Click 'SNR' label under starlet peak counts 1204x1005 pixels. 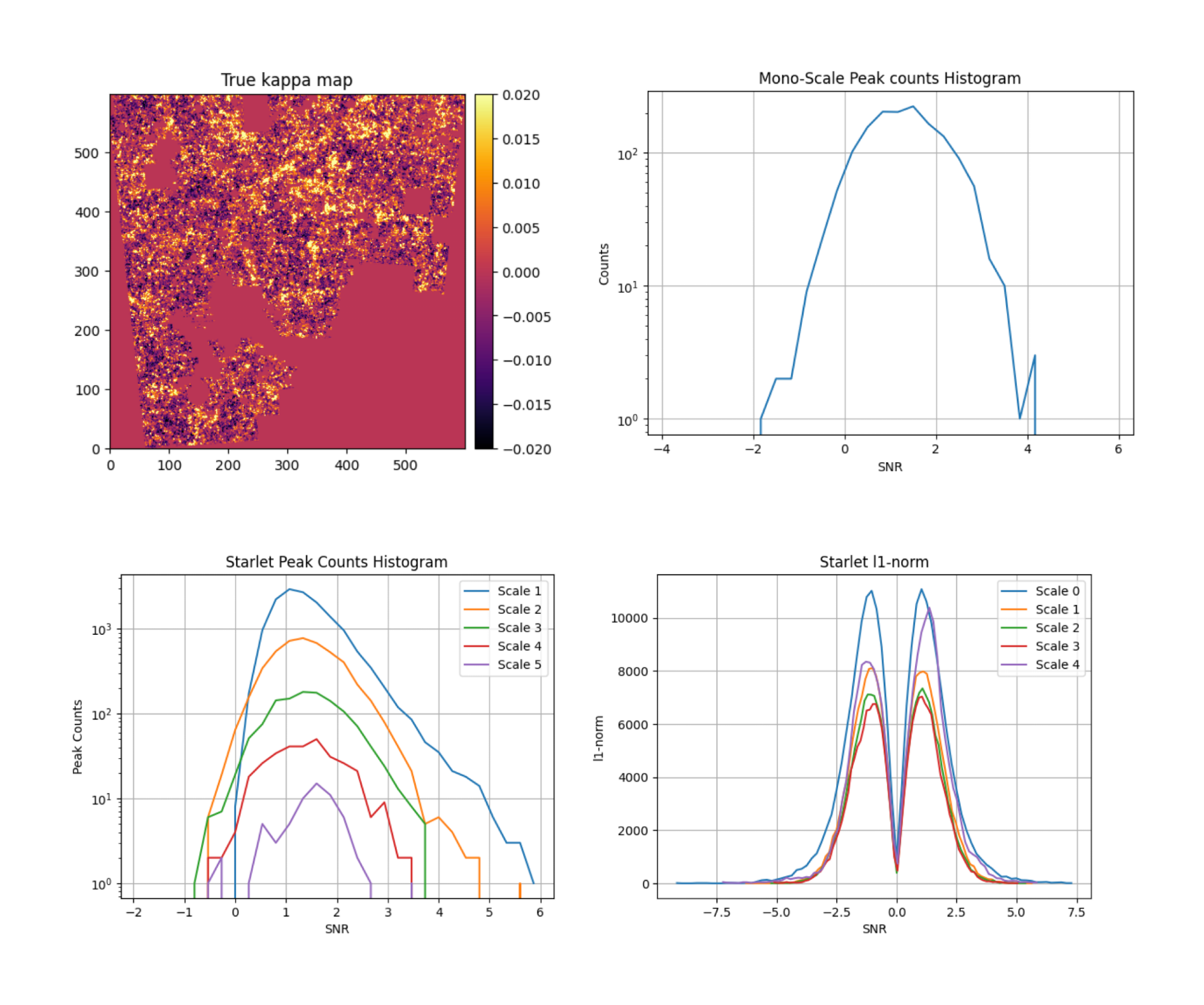337,929
